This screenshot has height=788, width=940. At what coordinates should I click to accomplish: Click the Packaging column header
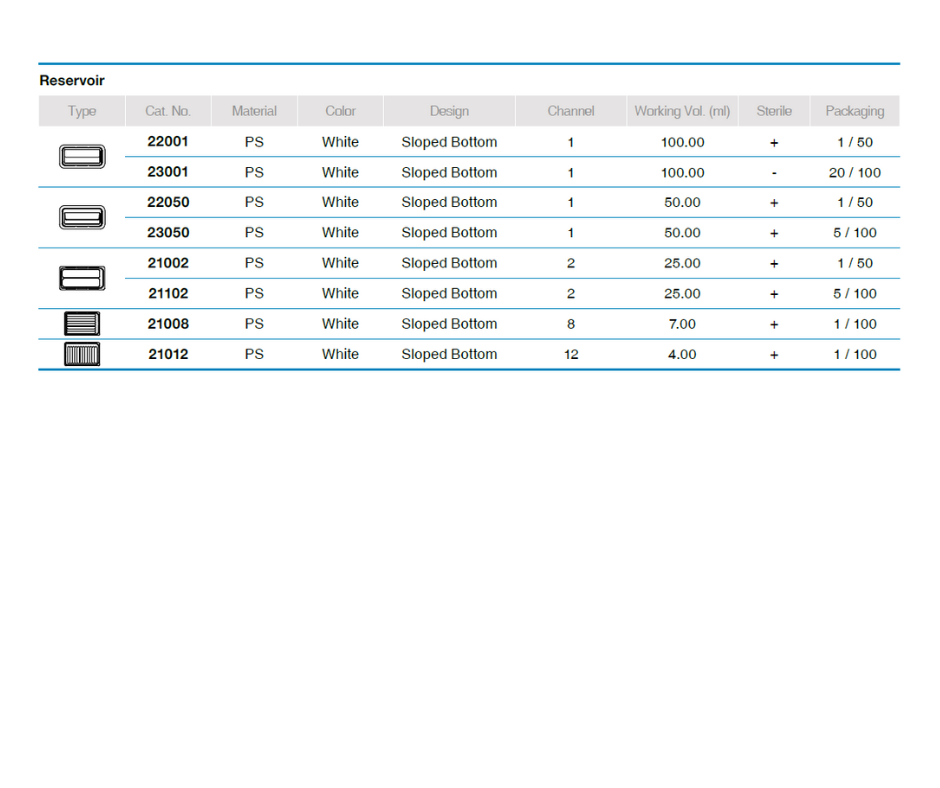tap(855, 111)
